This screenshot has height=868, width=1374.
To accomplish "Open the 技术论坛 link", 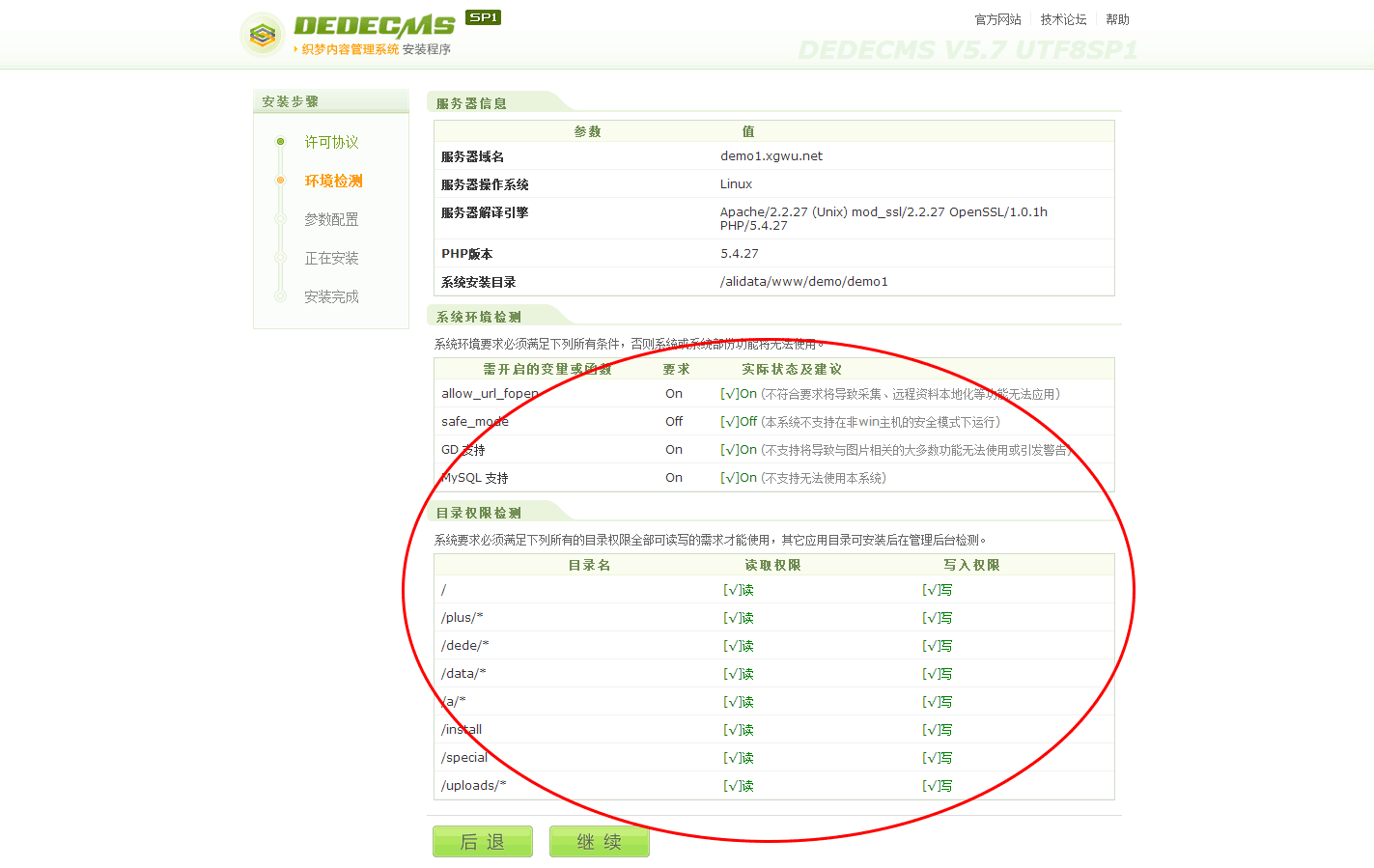I will pos(1063,19).
